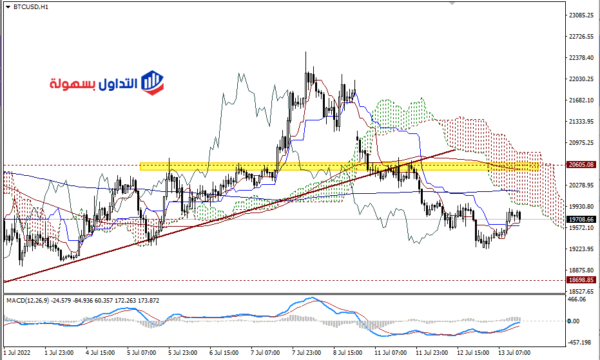
Task: Click the 7 Jul 23:00 time label
Action: tap(306, 352)
